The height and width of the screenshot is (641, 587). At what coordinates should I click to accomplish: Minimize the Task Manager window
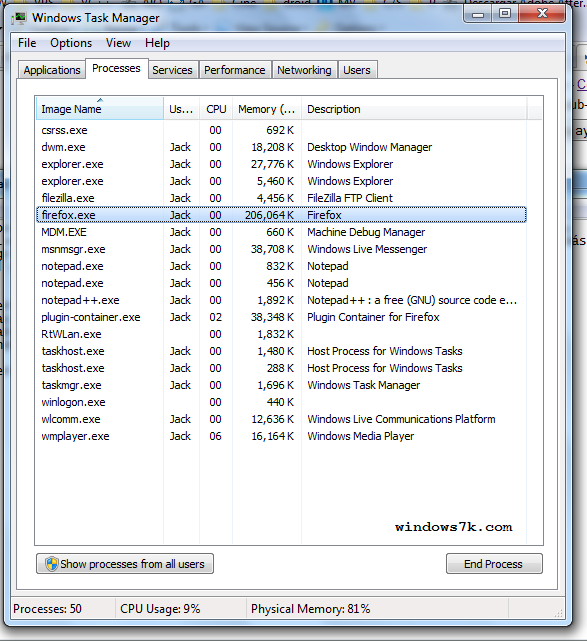(x=478, y=15)
